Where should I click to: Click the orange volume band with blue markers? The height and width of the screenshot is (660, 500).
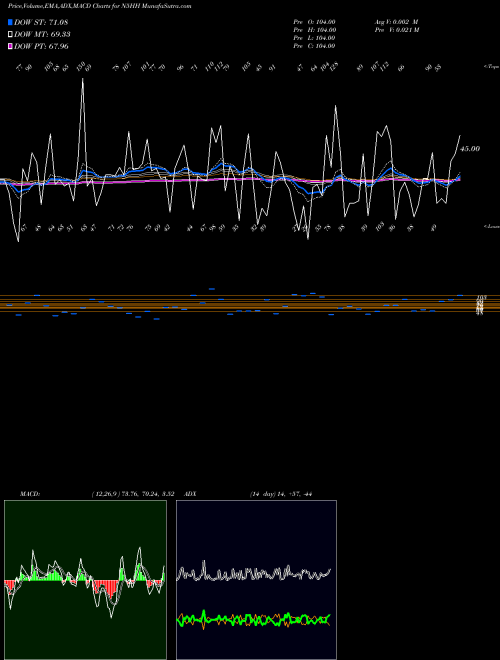[250, 303]
